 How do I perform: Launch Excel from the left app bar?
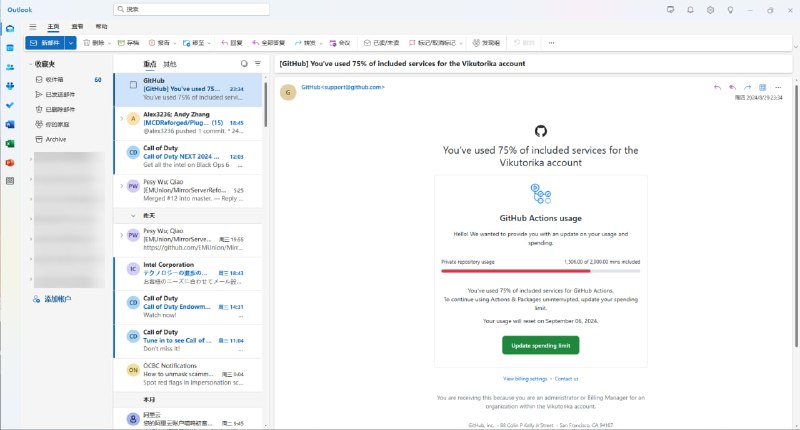coord(10,143)
